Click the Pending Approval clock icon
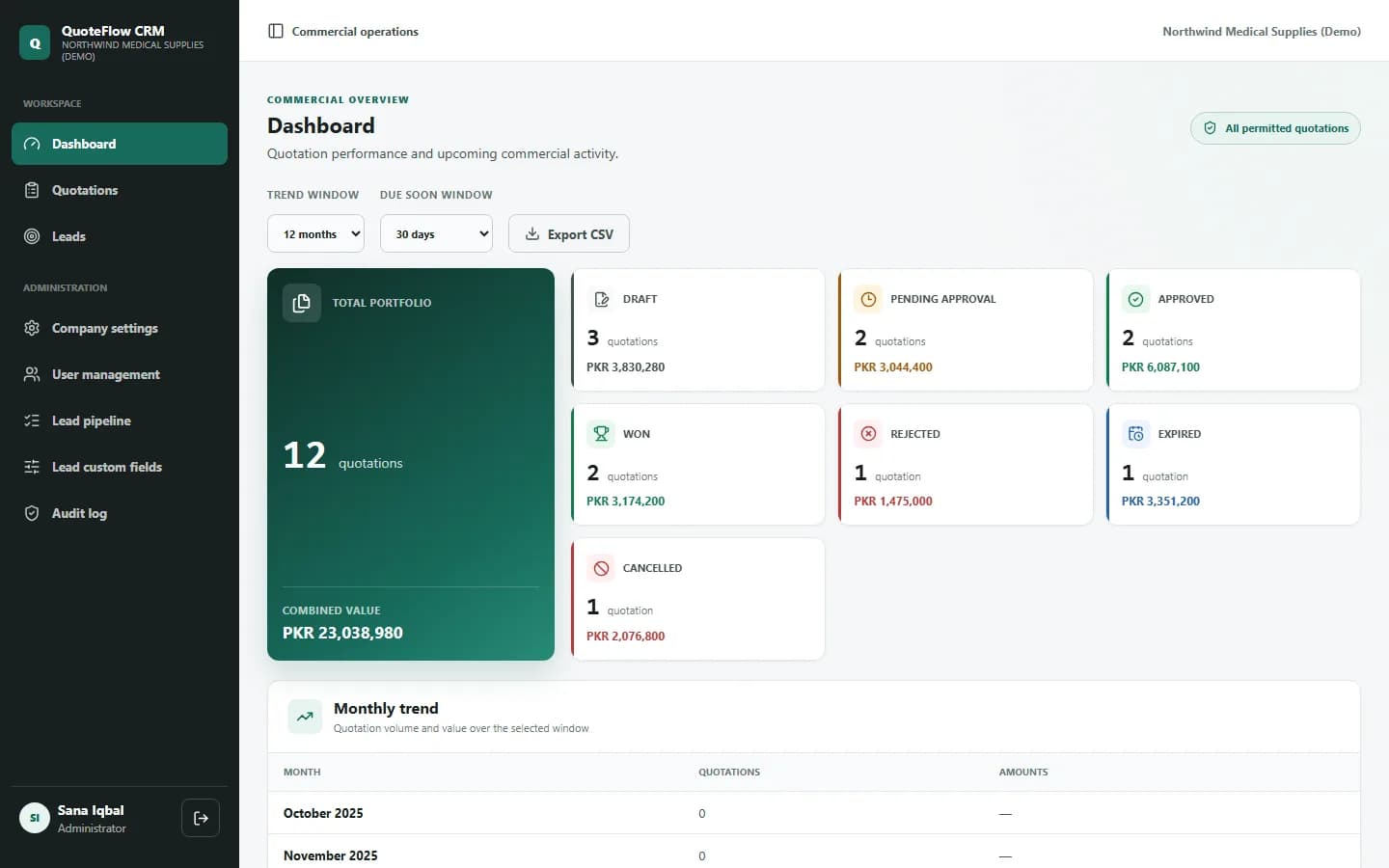This screenshot has height=868, width=1389. pyautogui.click(x=868, y=299)
